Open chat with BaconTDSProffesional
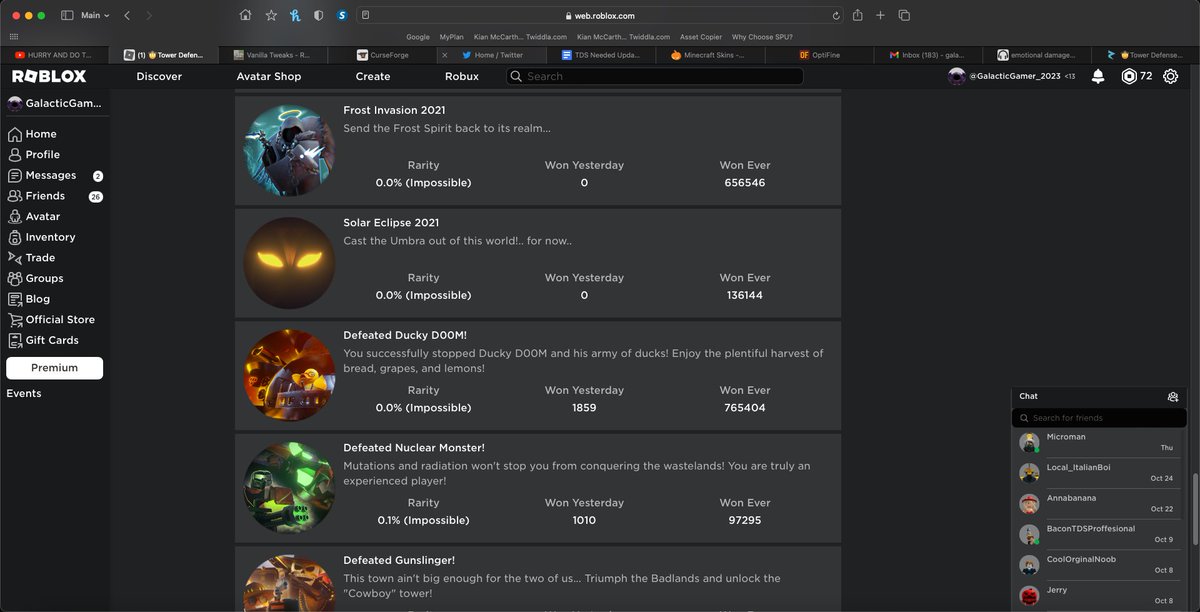1200x612 pixels. [1098, 534]
